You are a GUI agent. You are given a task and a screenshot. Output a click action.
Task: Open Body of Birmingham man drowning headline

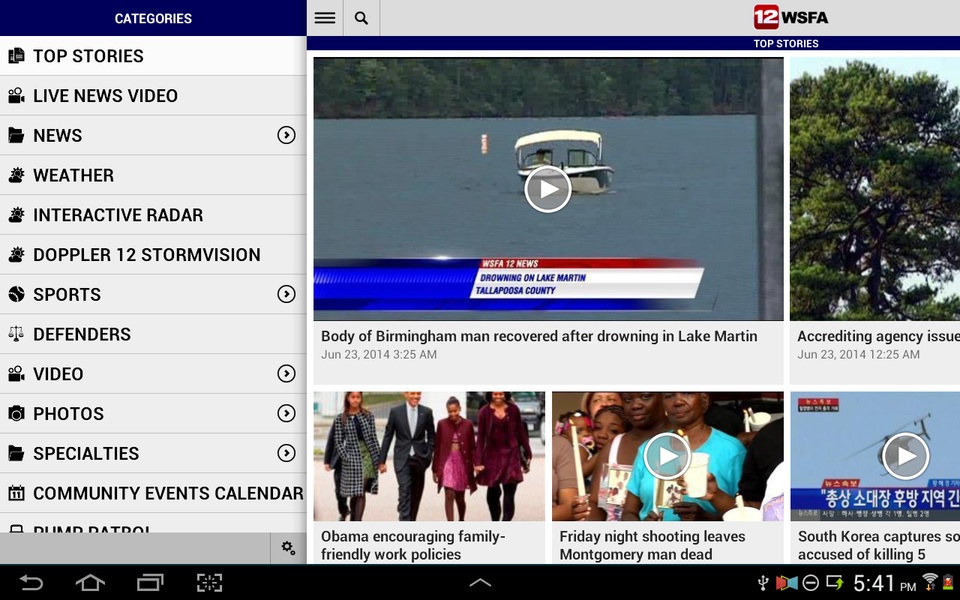pos(539,336)
